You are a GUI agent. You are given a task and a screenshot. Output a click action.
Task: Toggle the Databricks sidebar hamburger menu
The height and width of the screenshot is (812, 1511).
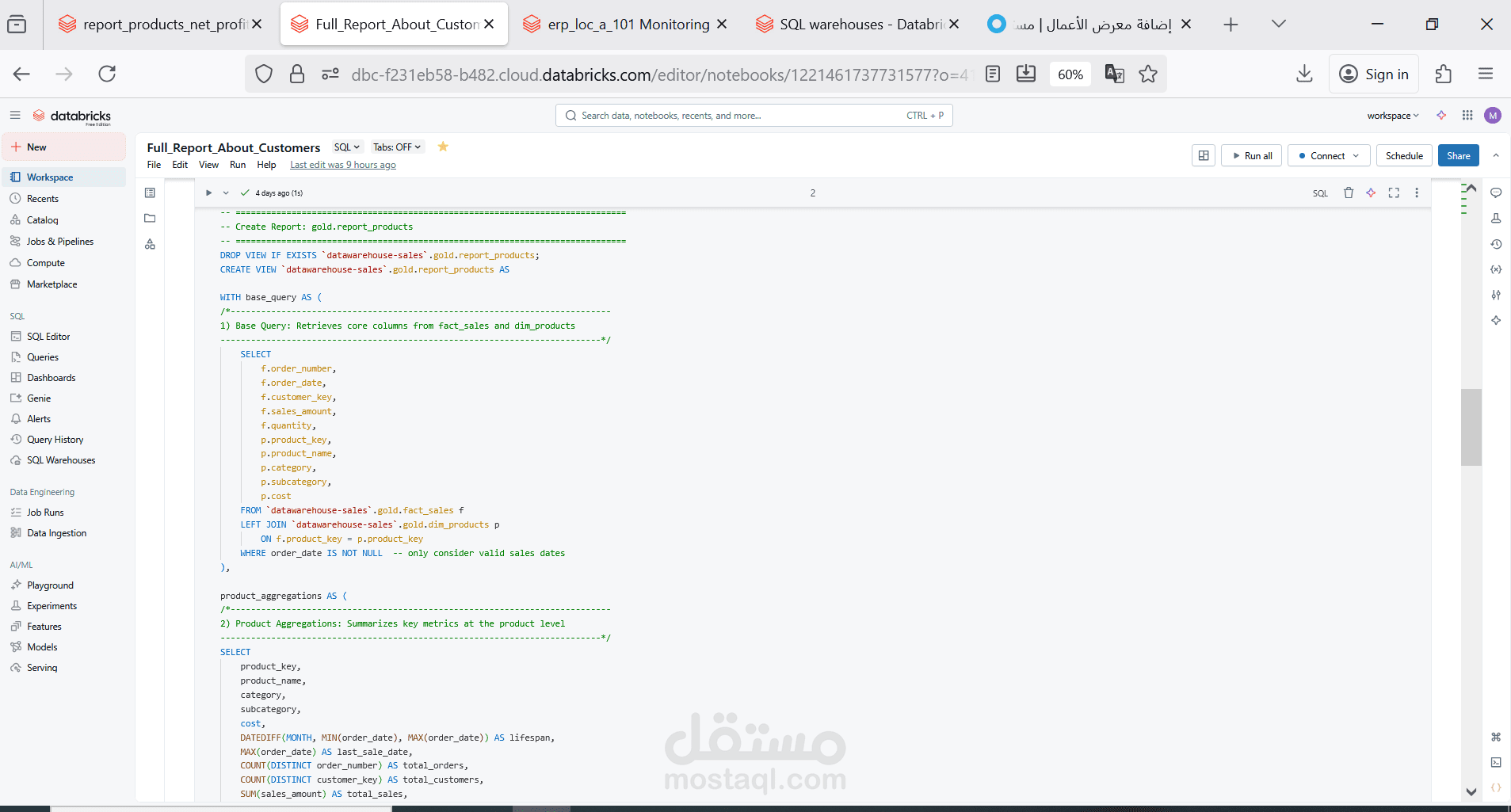pyautogui.click(x=15, y=116)
